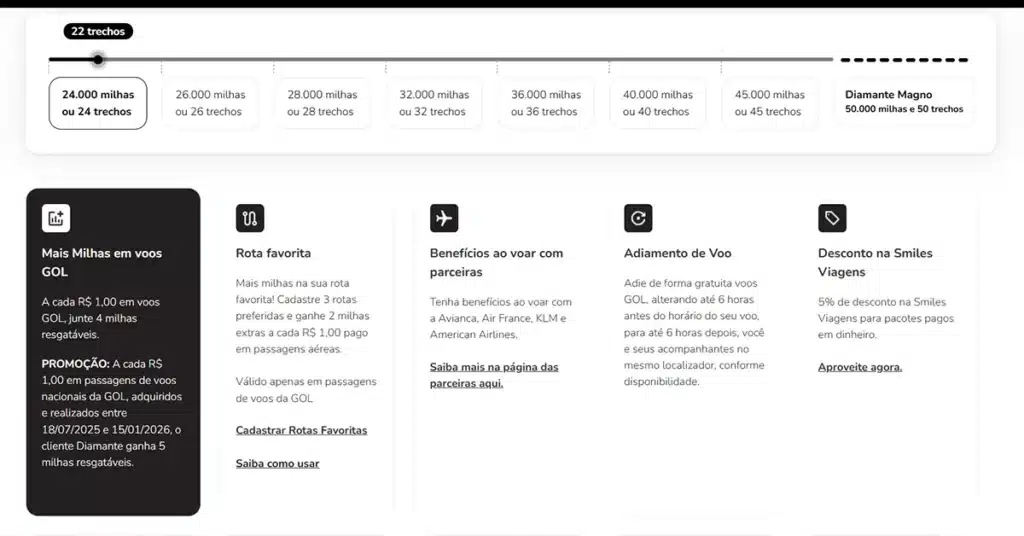Screen dimensions: 1024x536
Task: Open the Cadastrar Rotas Favoritas link
Action: point(301,430)
